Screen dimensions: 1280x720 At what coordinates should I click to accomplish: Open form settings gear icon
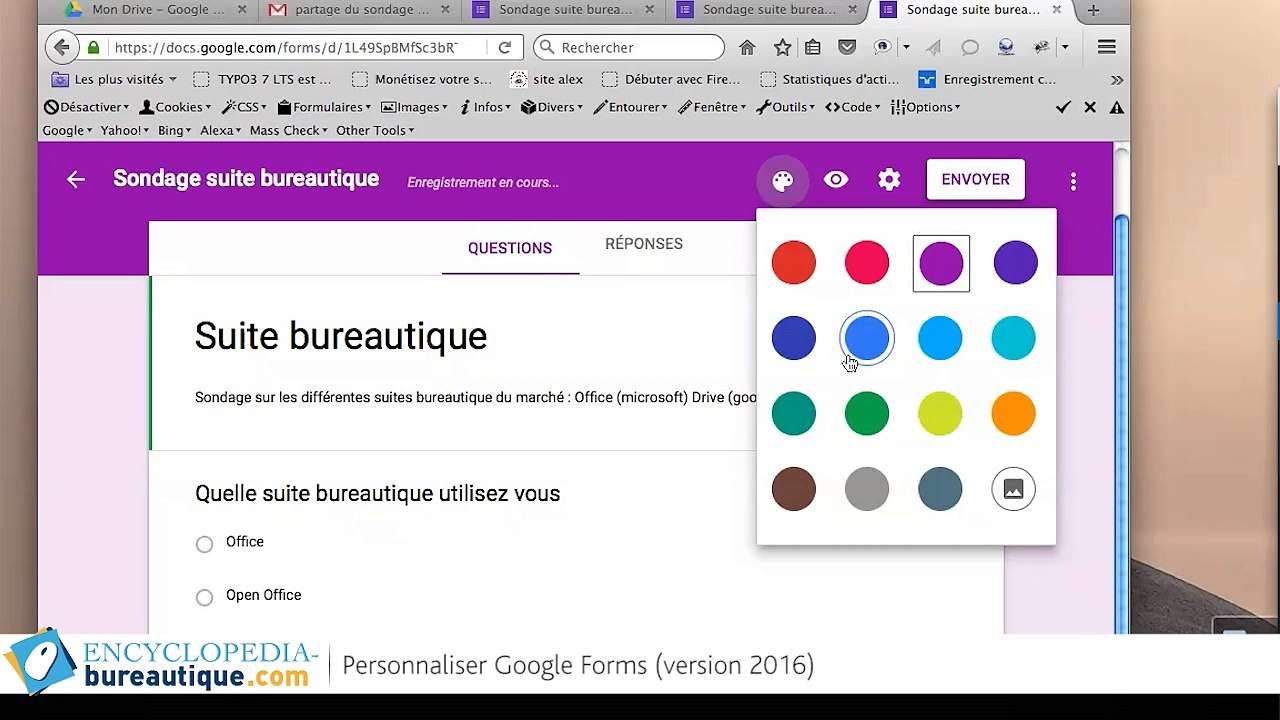pos(889,180)
